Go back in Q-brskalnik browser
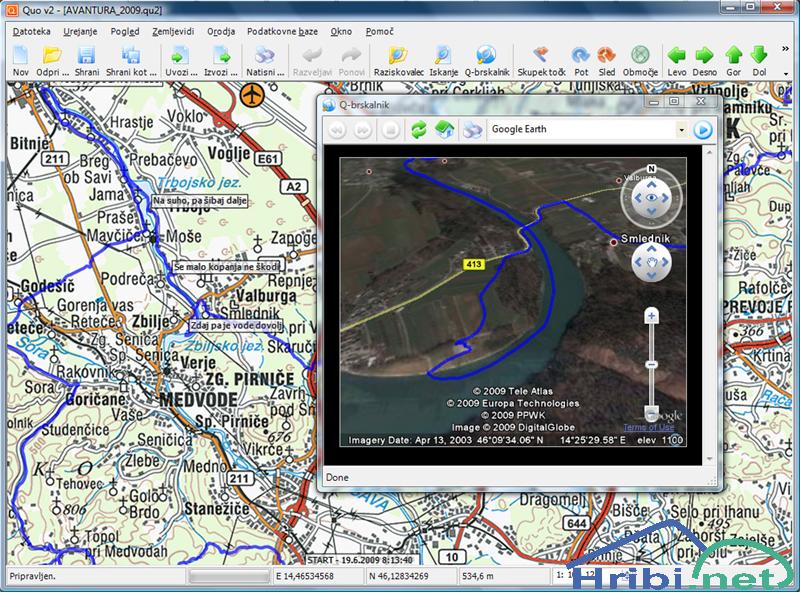 [337, 130]
